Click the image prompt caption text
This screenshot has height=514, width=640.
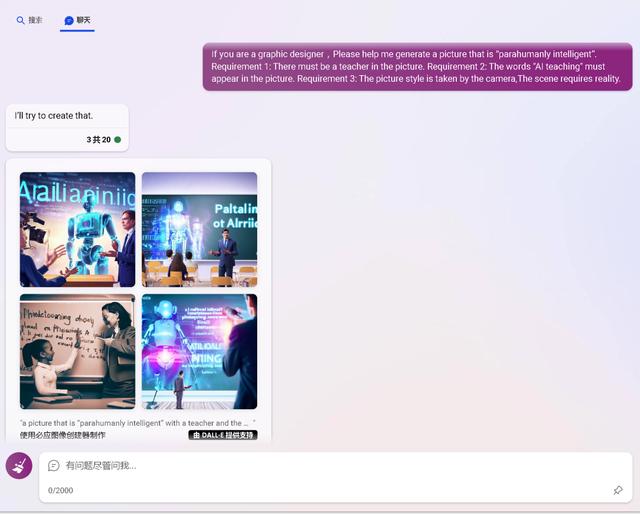(137, 423)
